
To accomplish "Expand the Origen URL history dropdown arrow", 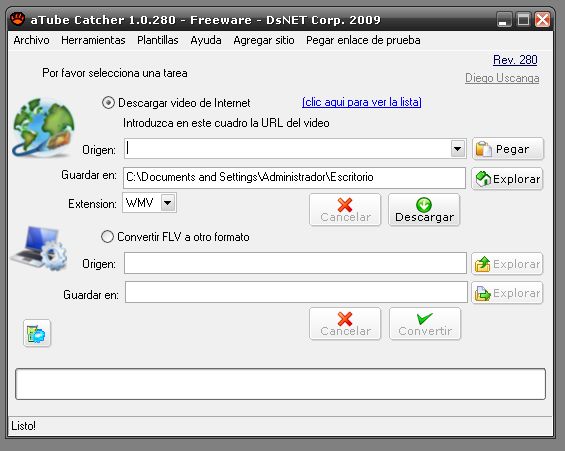I will click(x=458, y=149).
